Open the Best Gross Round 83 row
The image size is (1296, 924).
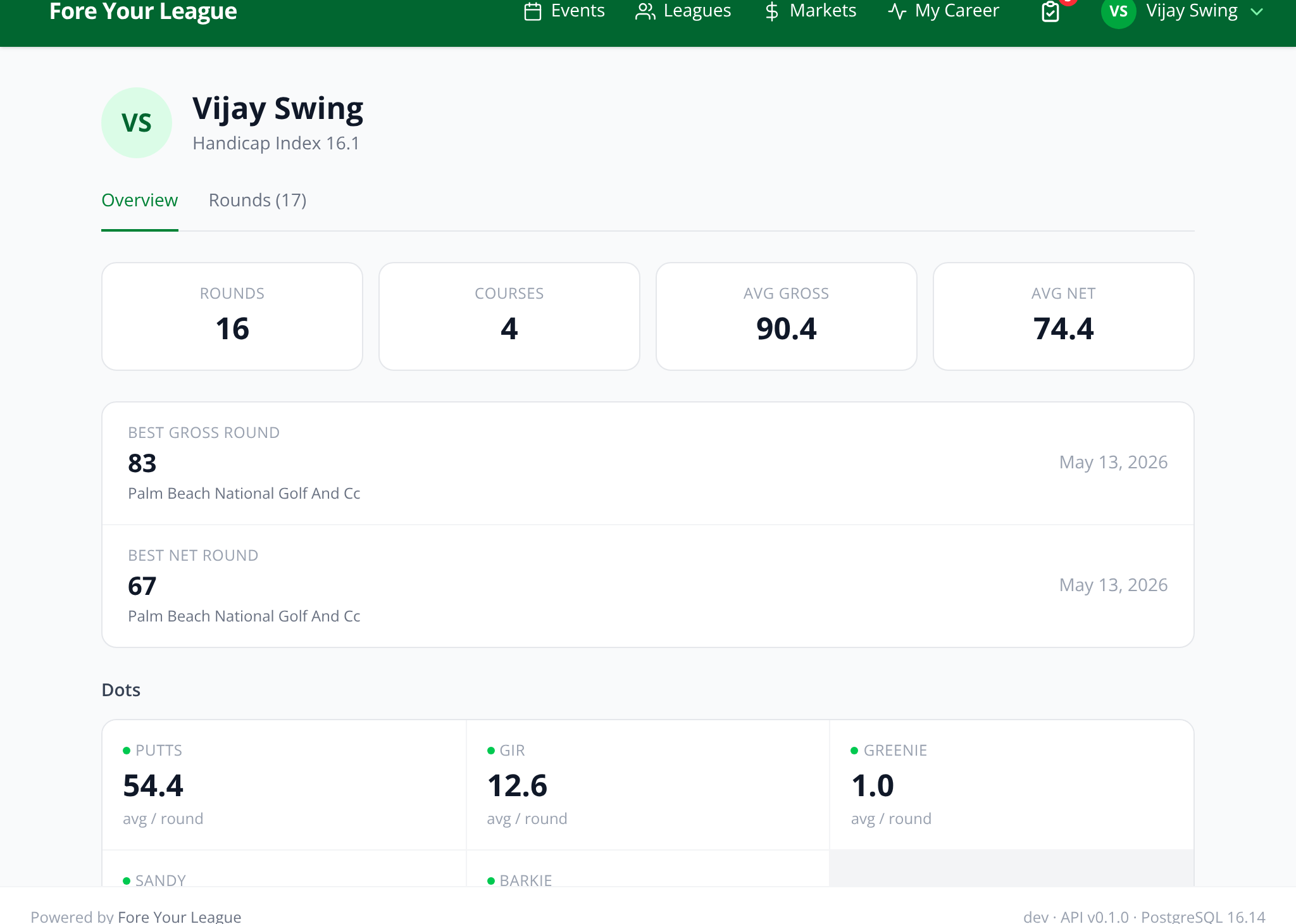click(648, 463)
